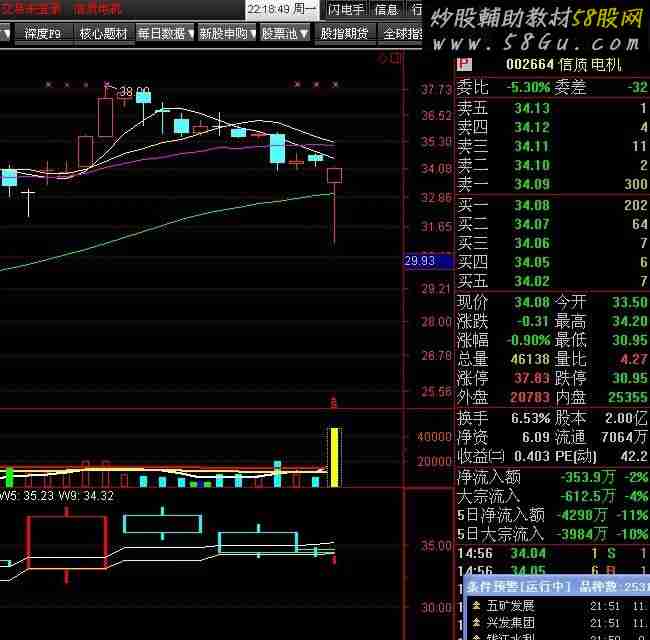Screen dimensions: 650x640
Task: Click the 涨幅 value -0.90%
Action: [529, 340]
